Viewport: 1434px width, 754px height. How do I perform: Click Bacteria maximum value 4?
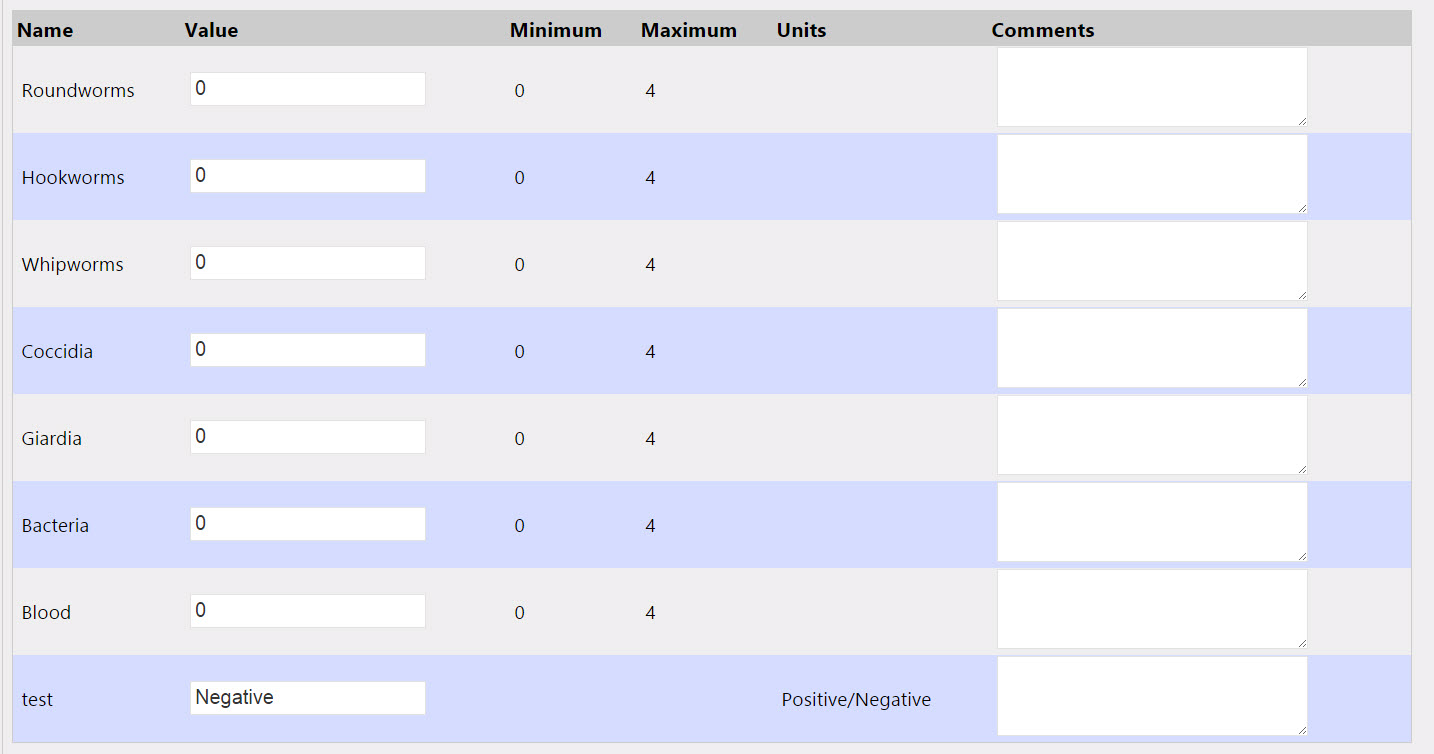(650, 526)
